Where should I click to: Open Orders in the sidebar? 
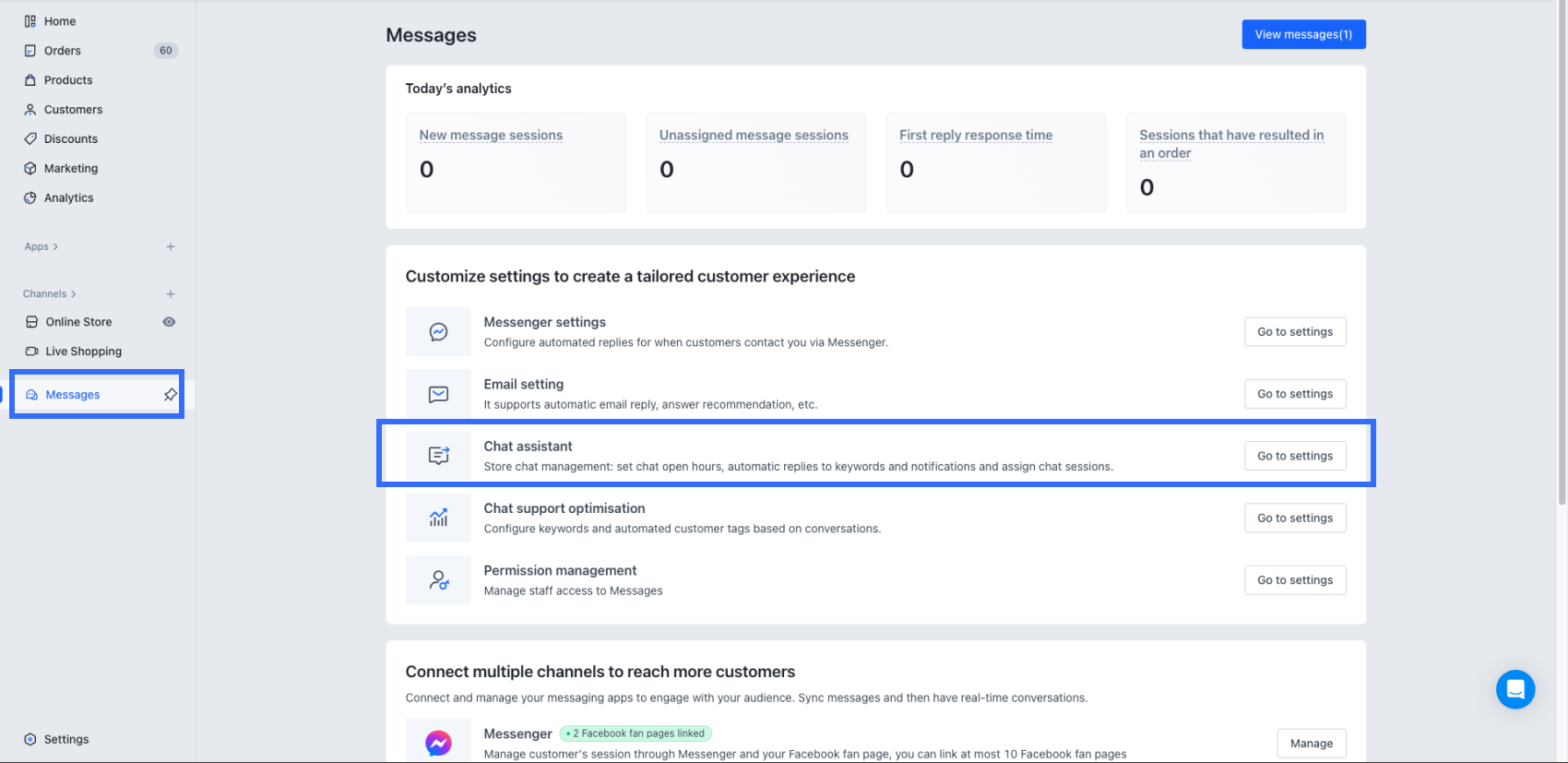click(63, 51)
